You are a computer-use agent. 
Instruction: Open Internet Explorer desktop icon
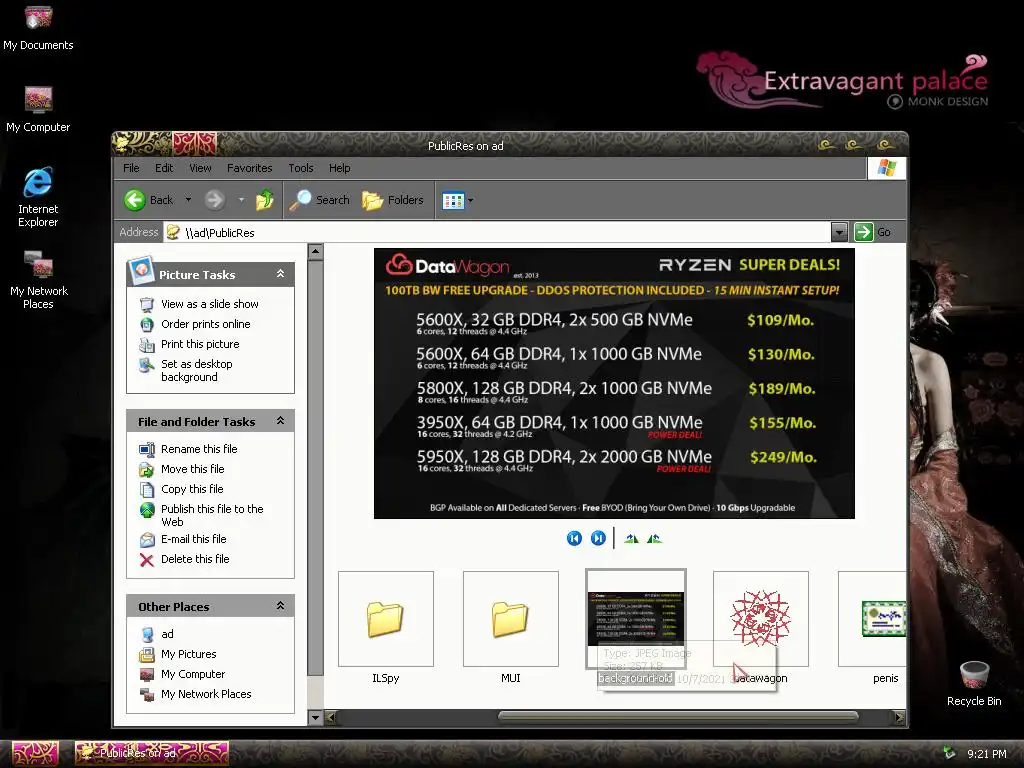coord(38,197)
